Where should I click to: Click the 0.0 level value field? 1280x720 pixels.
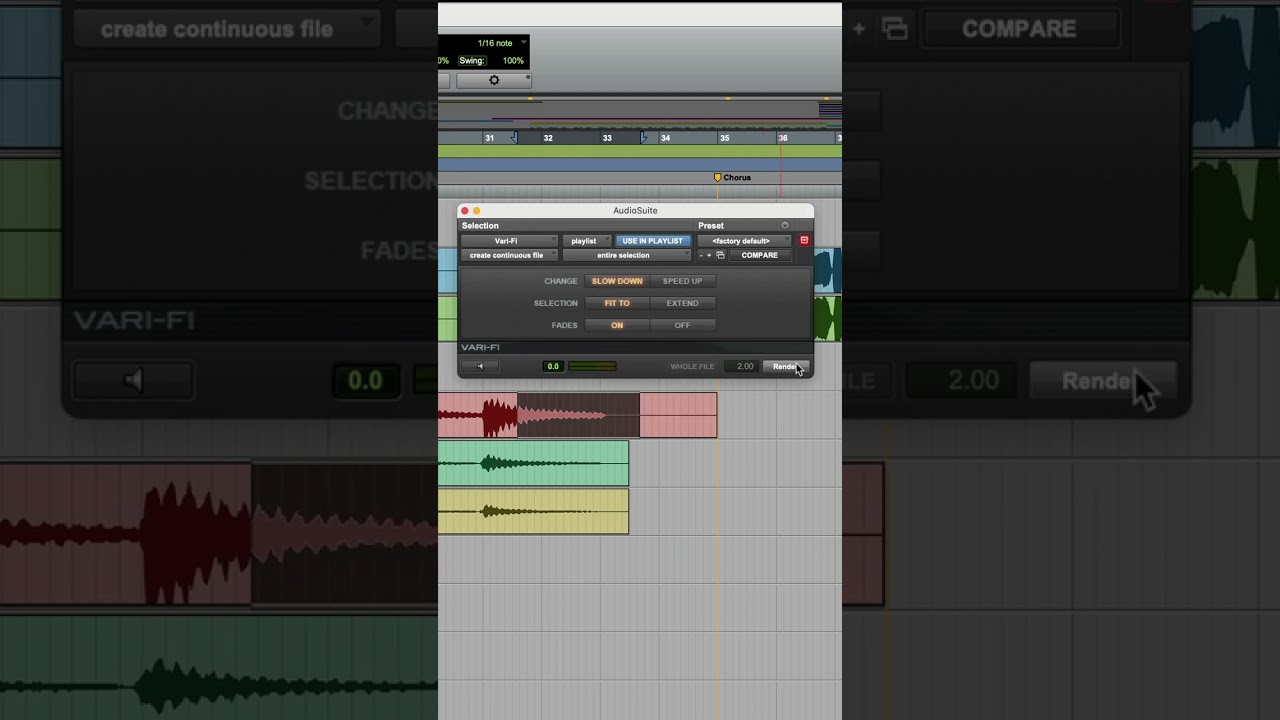553,366
